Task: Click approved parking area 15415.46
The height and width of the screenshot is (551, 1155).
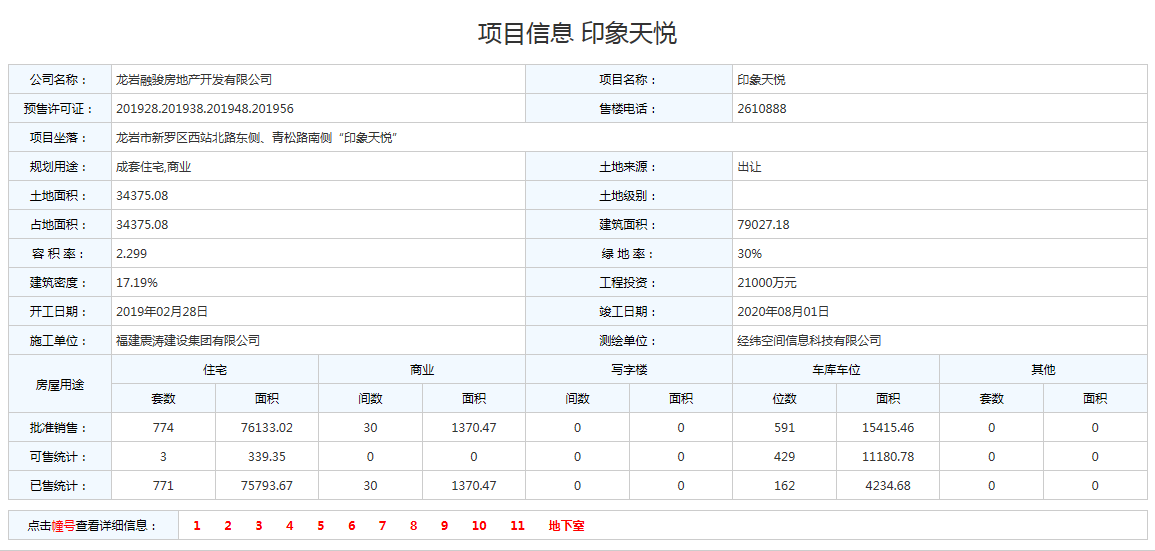Action: (x=888, y=428)
